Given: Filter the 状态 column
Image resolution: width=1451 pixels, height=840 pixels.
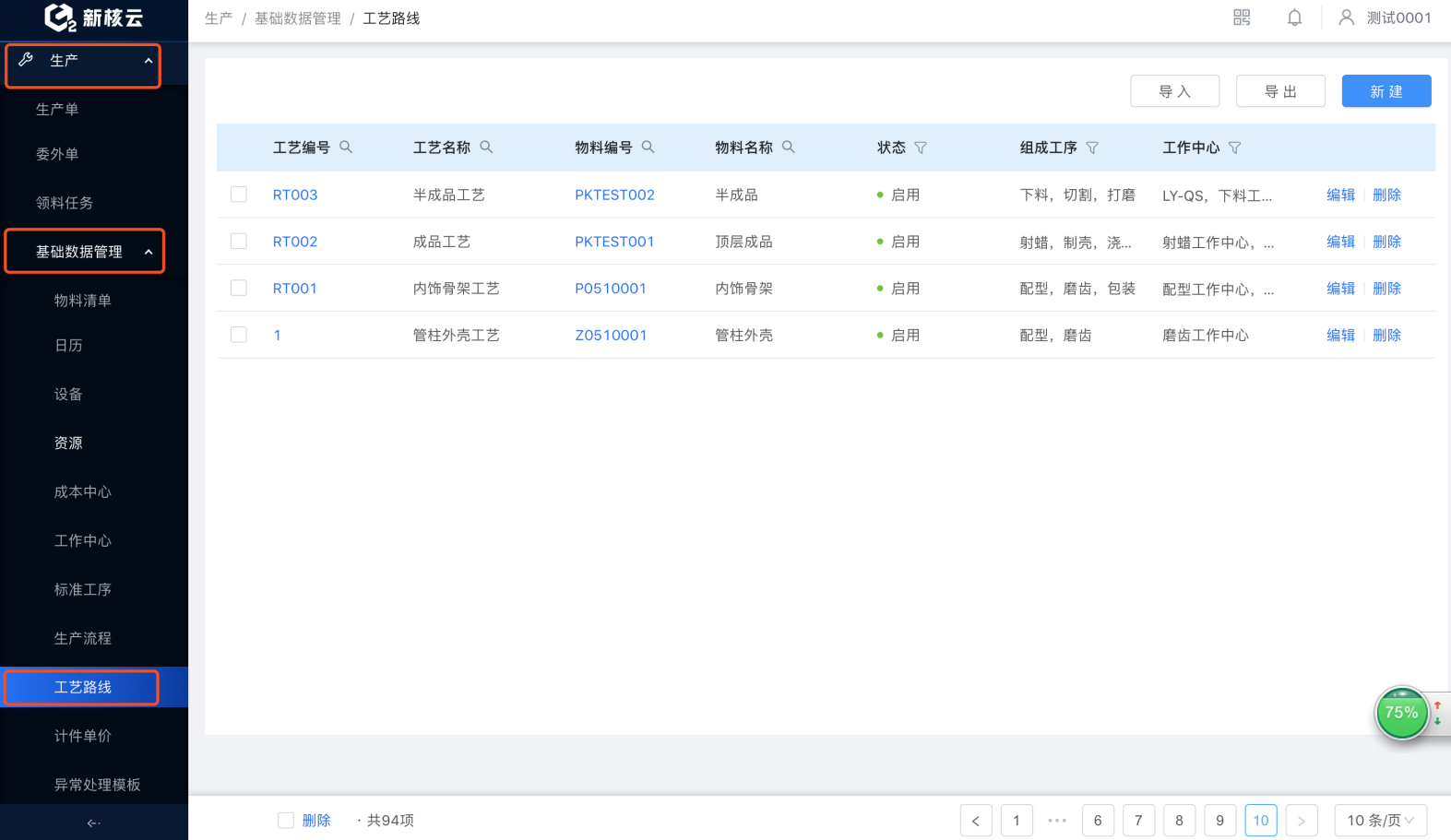Looking at the screenshot, I should tap(921, 148).
